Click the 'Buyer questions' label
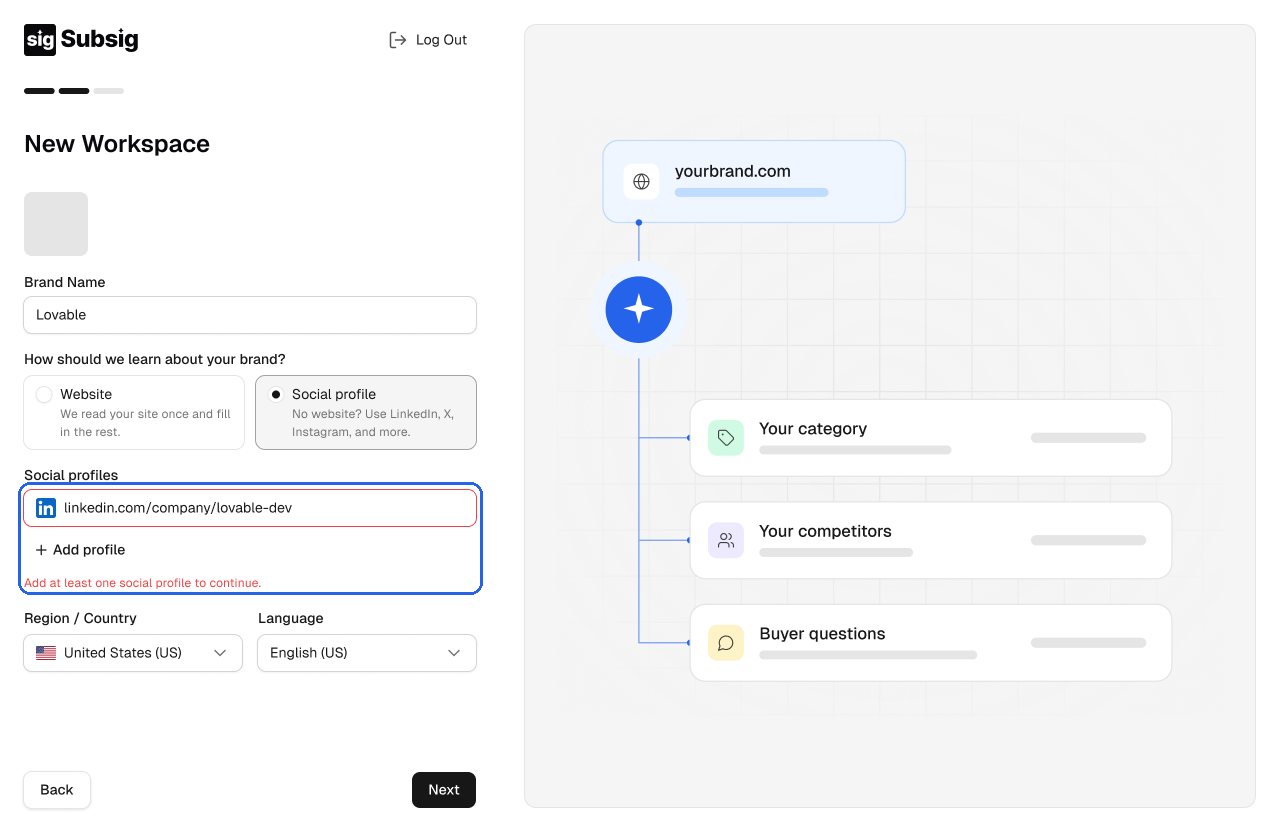Screen dimensions: 1280x832 point(822,634)
